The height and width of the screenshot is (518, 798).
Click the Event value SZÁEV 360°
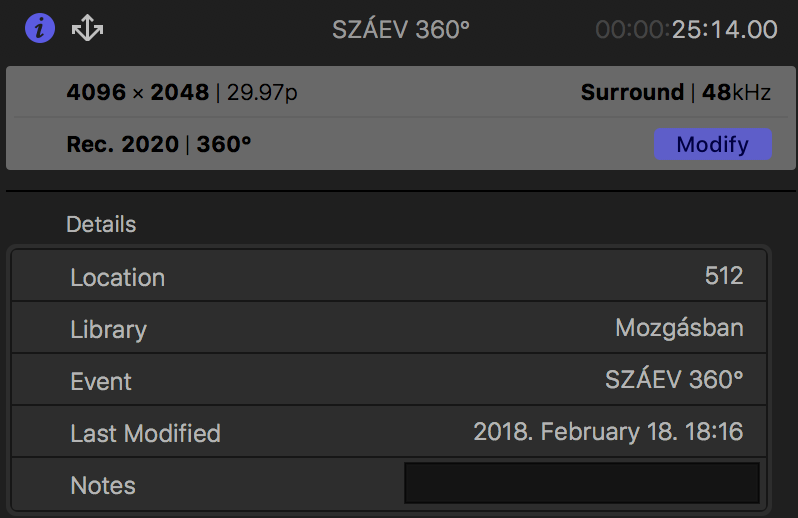pos(674,380)
